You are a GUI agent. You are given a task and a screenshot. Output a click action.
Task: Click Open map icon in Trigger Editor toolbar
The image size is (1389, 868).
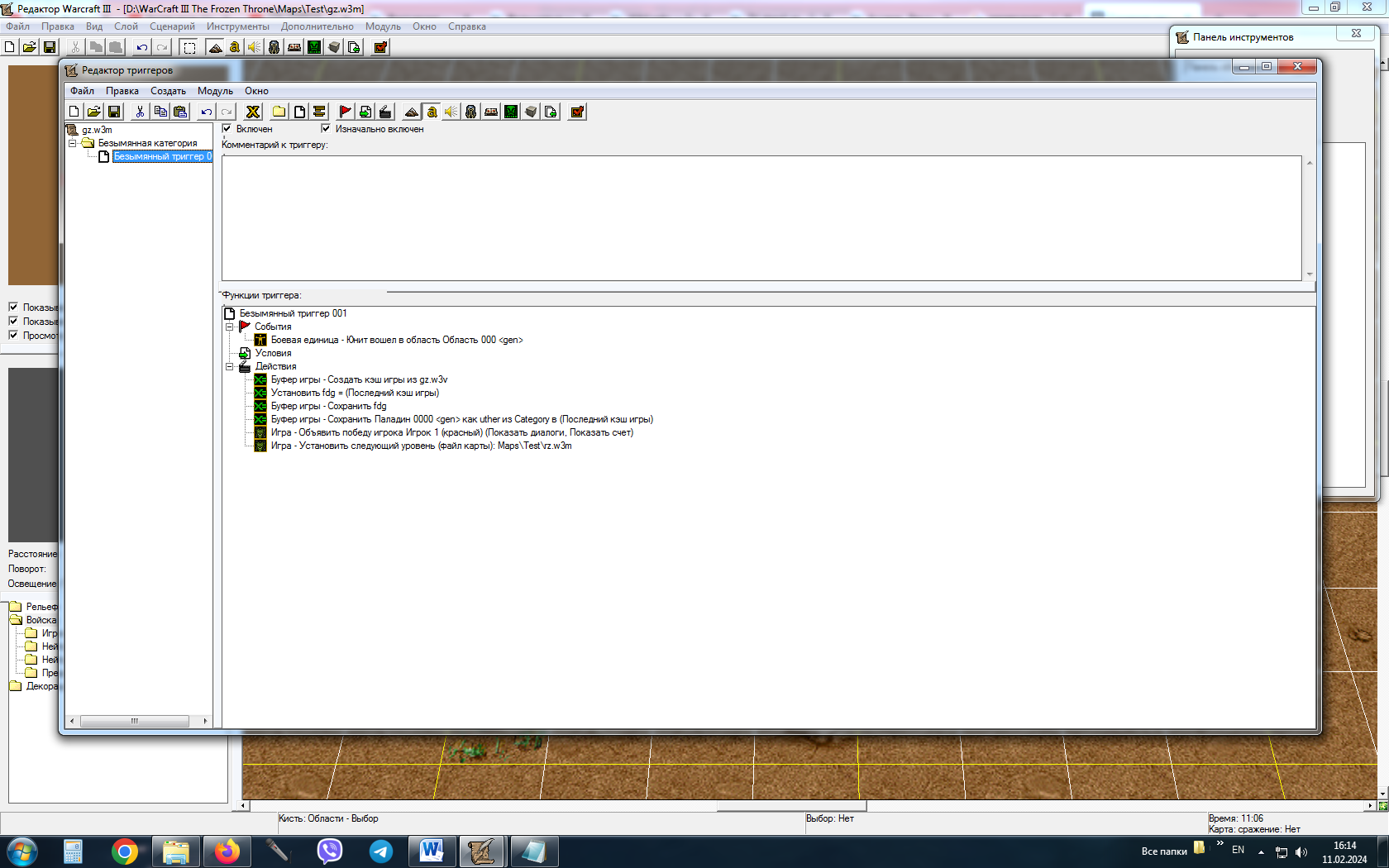(94, 112)
